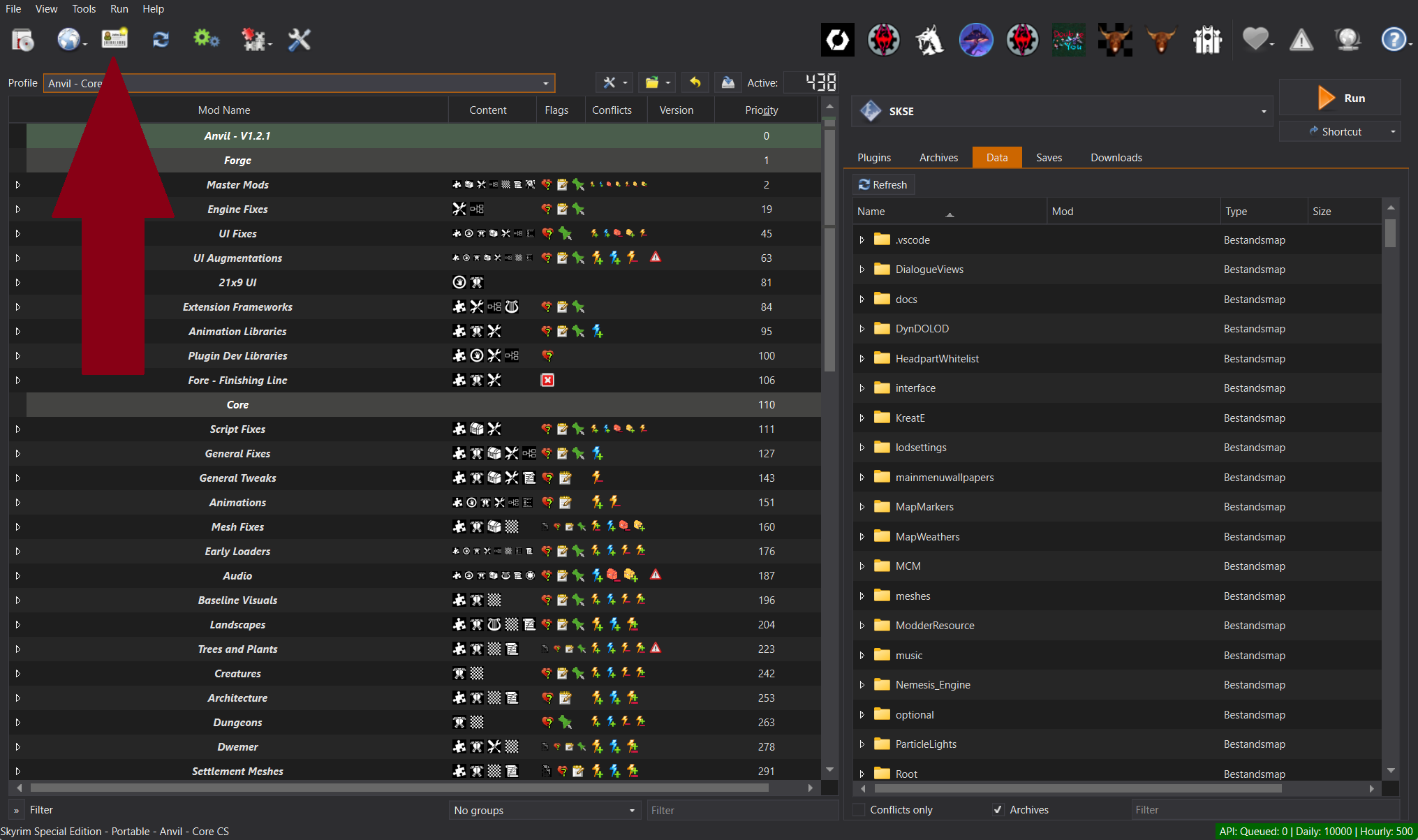
Task: Click the warning triangle notifications icon
Action: click(x=1301, y=40)
